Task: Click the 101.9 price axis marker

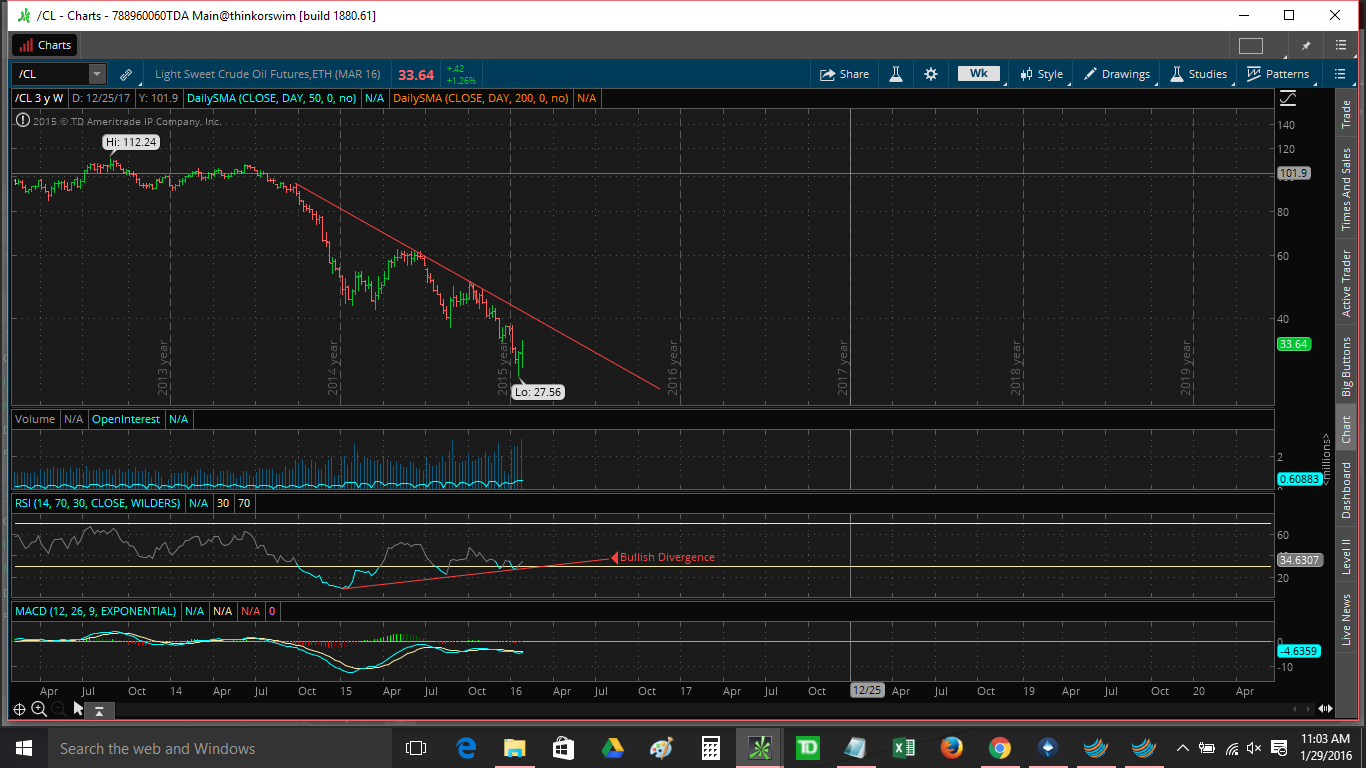Action: pos(1293,173)
